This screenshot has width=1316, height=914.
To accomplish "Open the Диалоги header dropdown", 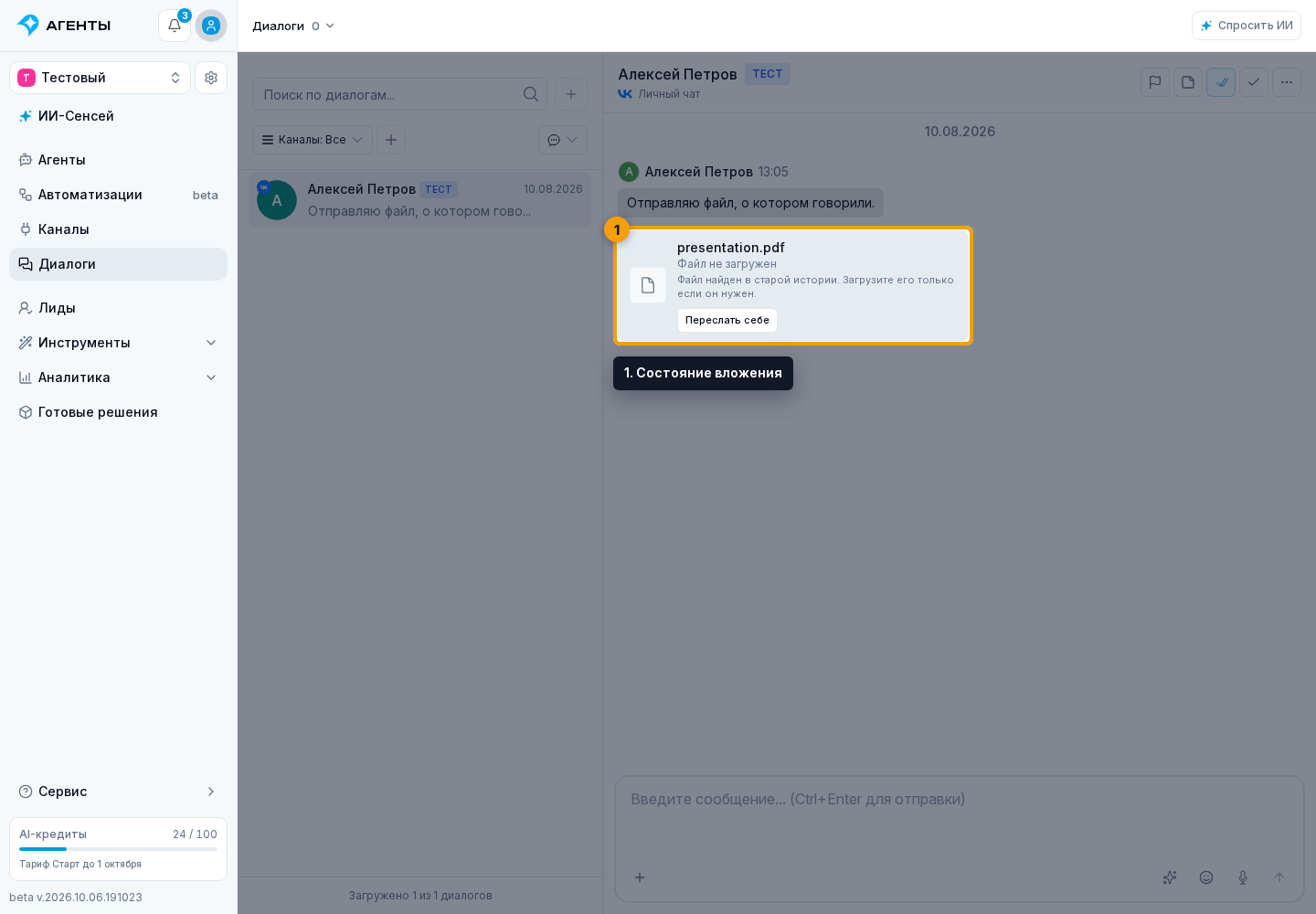I will [293, 26].
